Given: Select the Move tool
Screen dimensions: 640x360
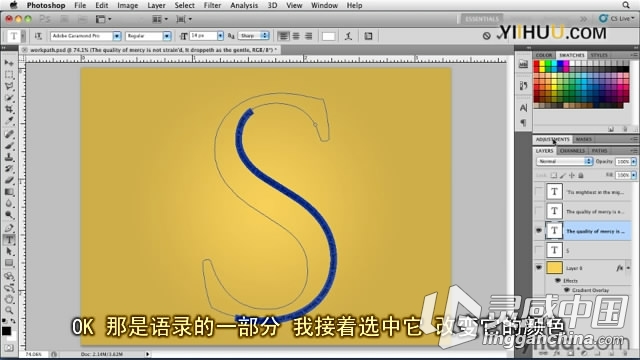Looking at the screenshot, I should point(9,63).
